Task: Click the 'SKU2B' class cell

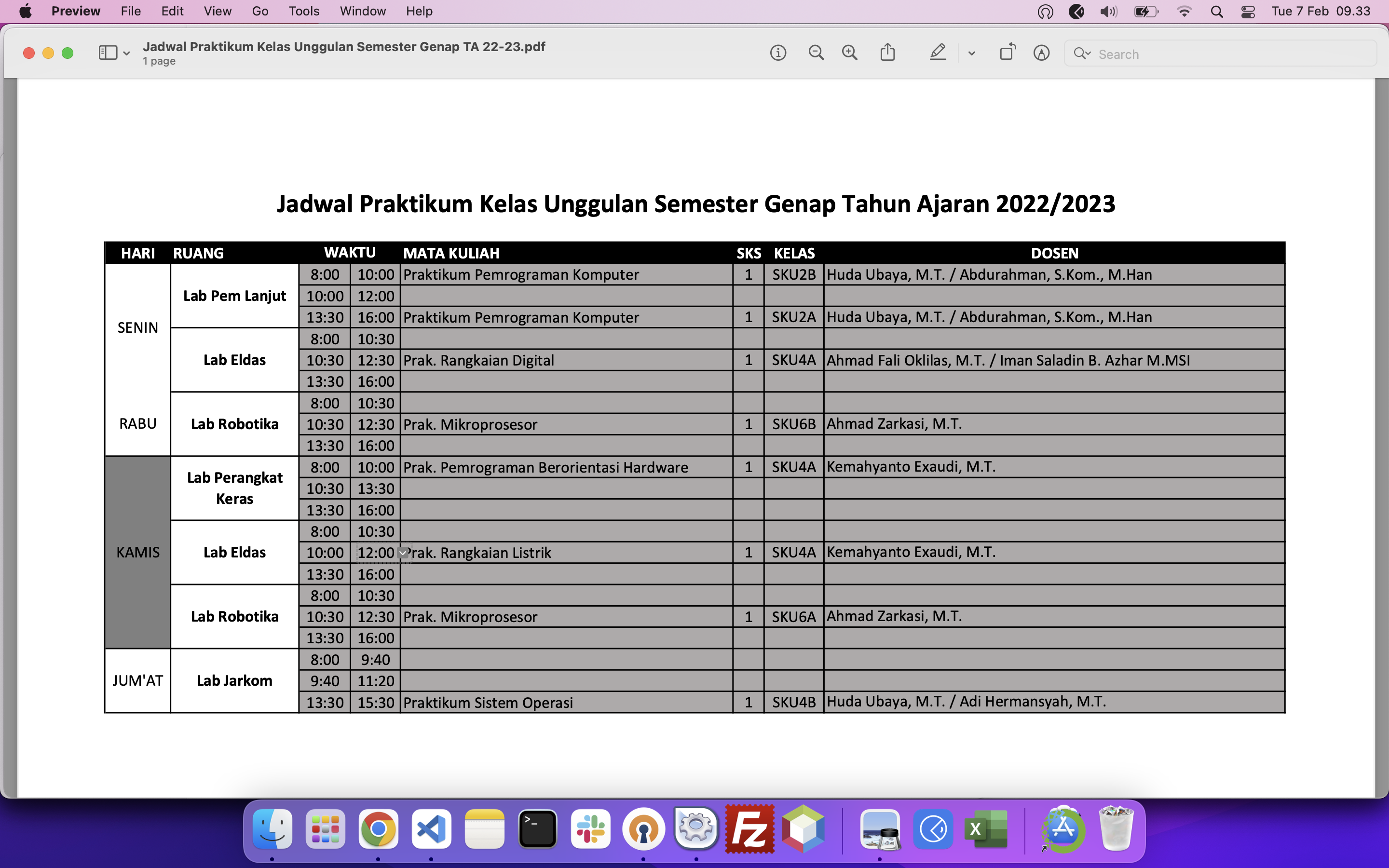Action: (794, 275)
